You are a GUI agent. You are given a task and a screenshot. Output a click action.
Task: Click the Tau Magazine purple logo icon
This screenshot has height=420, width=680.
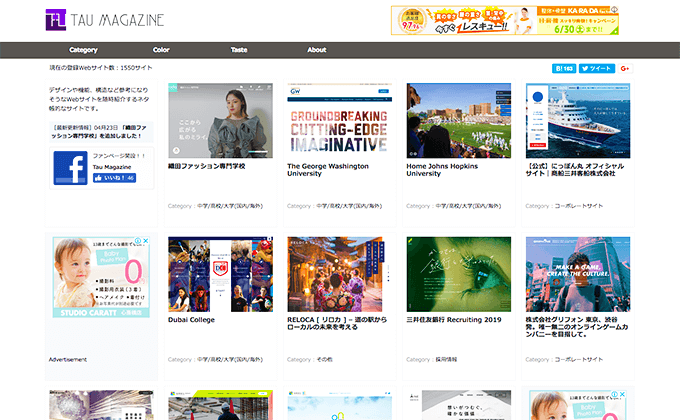56,20
